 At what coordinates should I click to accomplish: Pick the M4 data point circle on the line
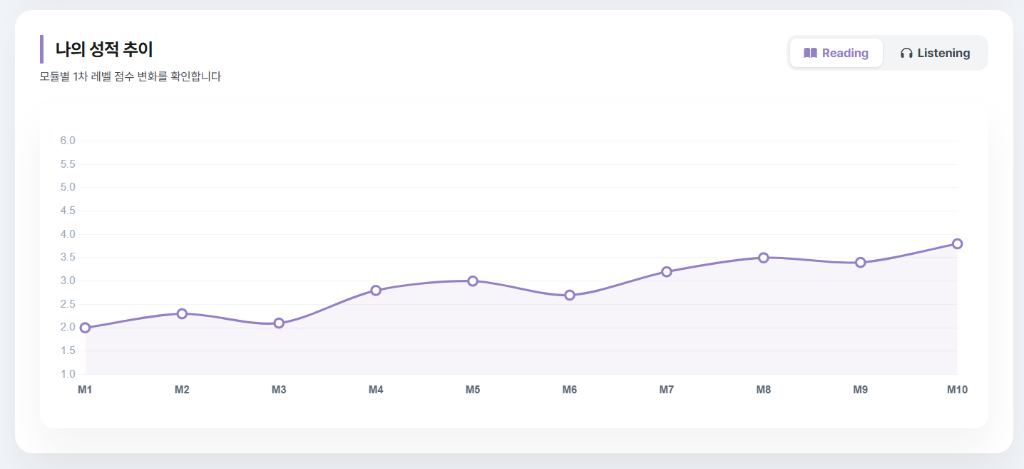pos(376,290)
